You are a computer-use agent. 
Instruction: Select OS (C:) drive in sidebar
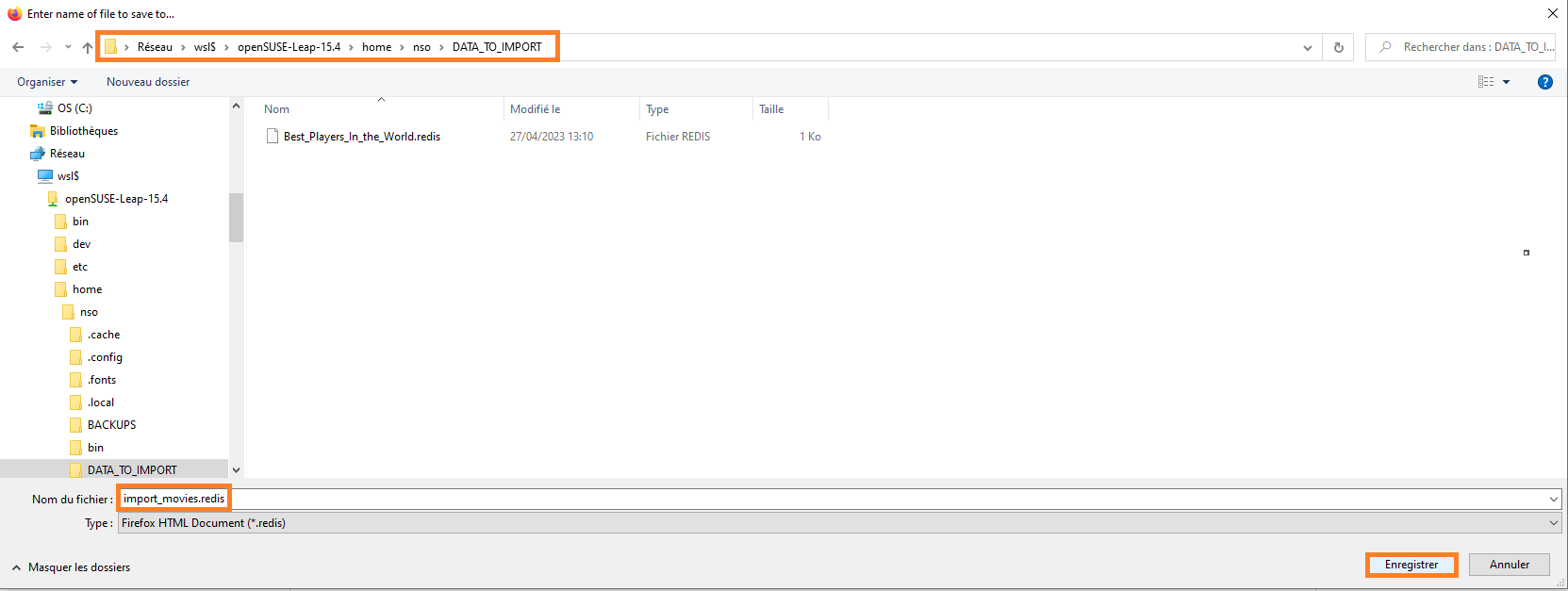pos(74,108)
